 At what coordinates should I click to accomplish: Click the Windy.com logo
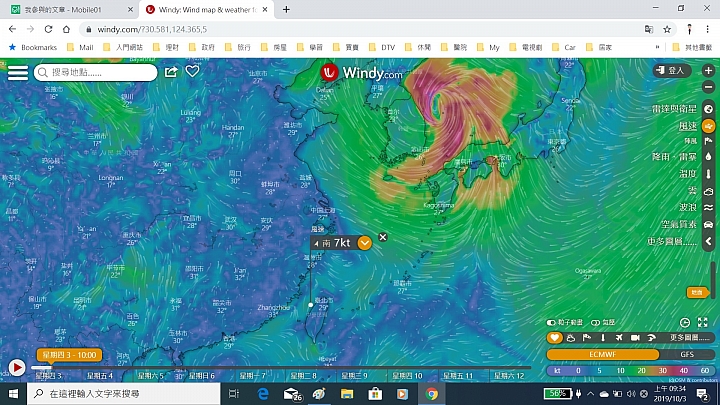pos(361,73)
